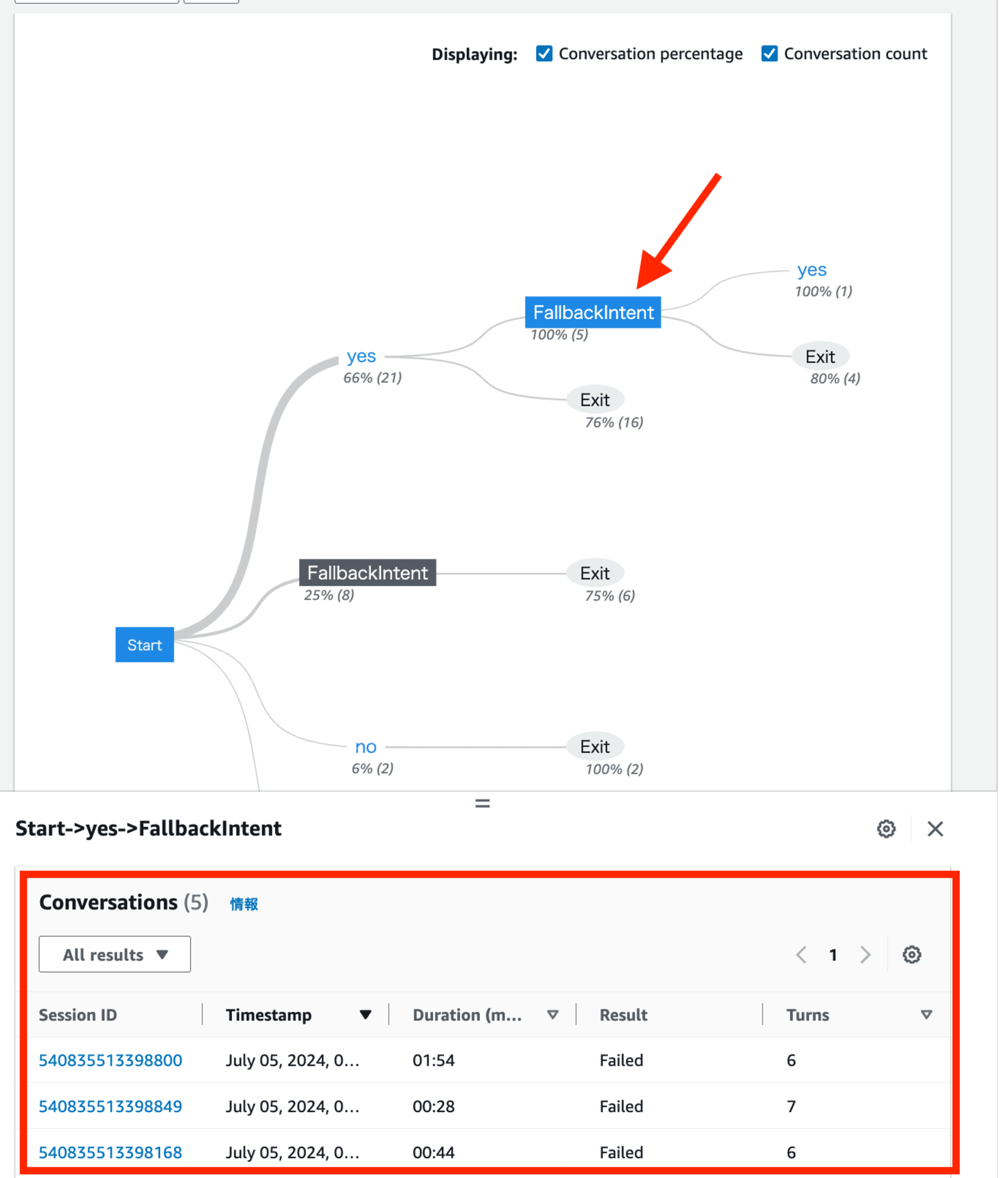Select Exit node 80% (4)
This screenshot has width=1008, height=1178.
point(820,356)
